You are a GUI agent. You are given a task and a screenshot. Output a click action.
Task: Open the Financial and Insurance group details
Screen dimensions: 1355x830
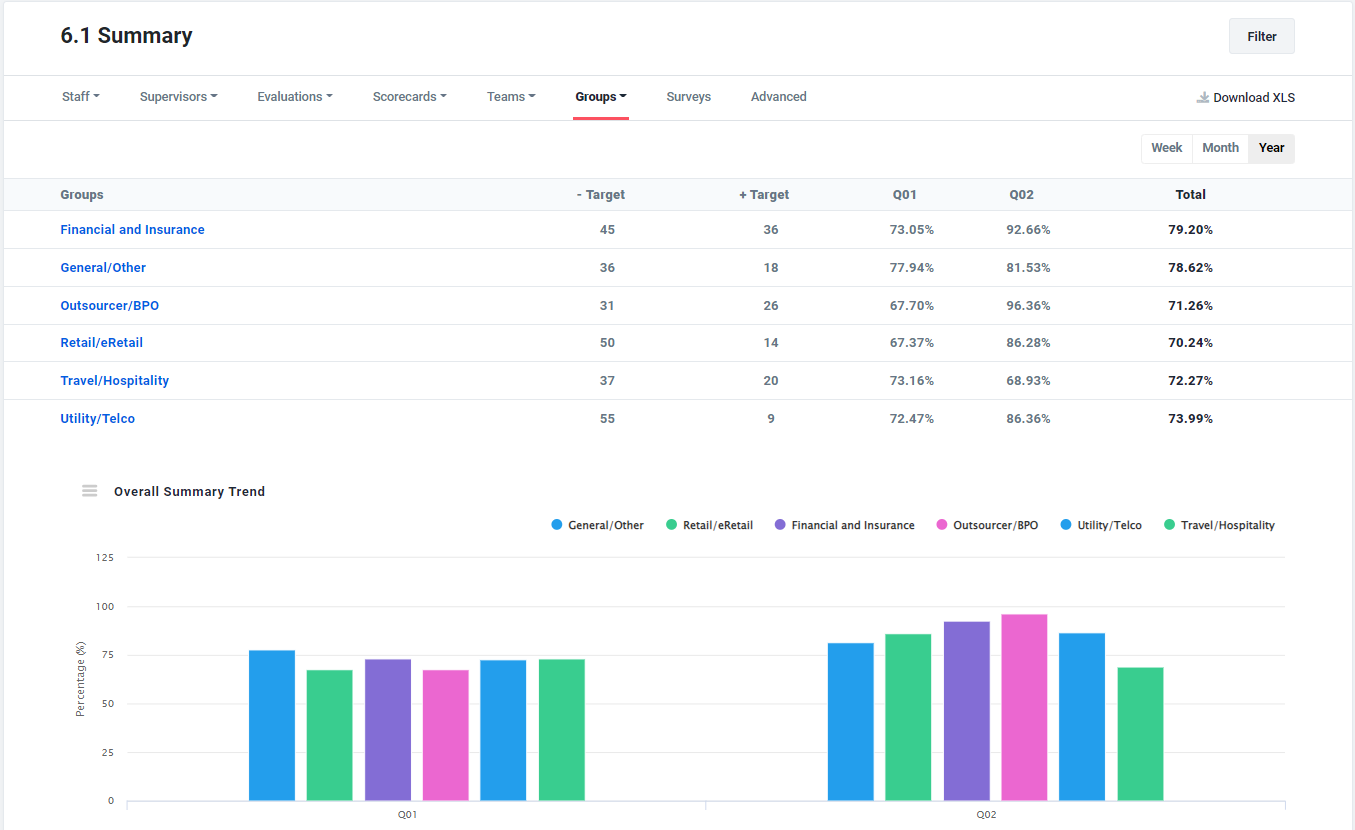pos(132,229)
